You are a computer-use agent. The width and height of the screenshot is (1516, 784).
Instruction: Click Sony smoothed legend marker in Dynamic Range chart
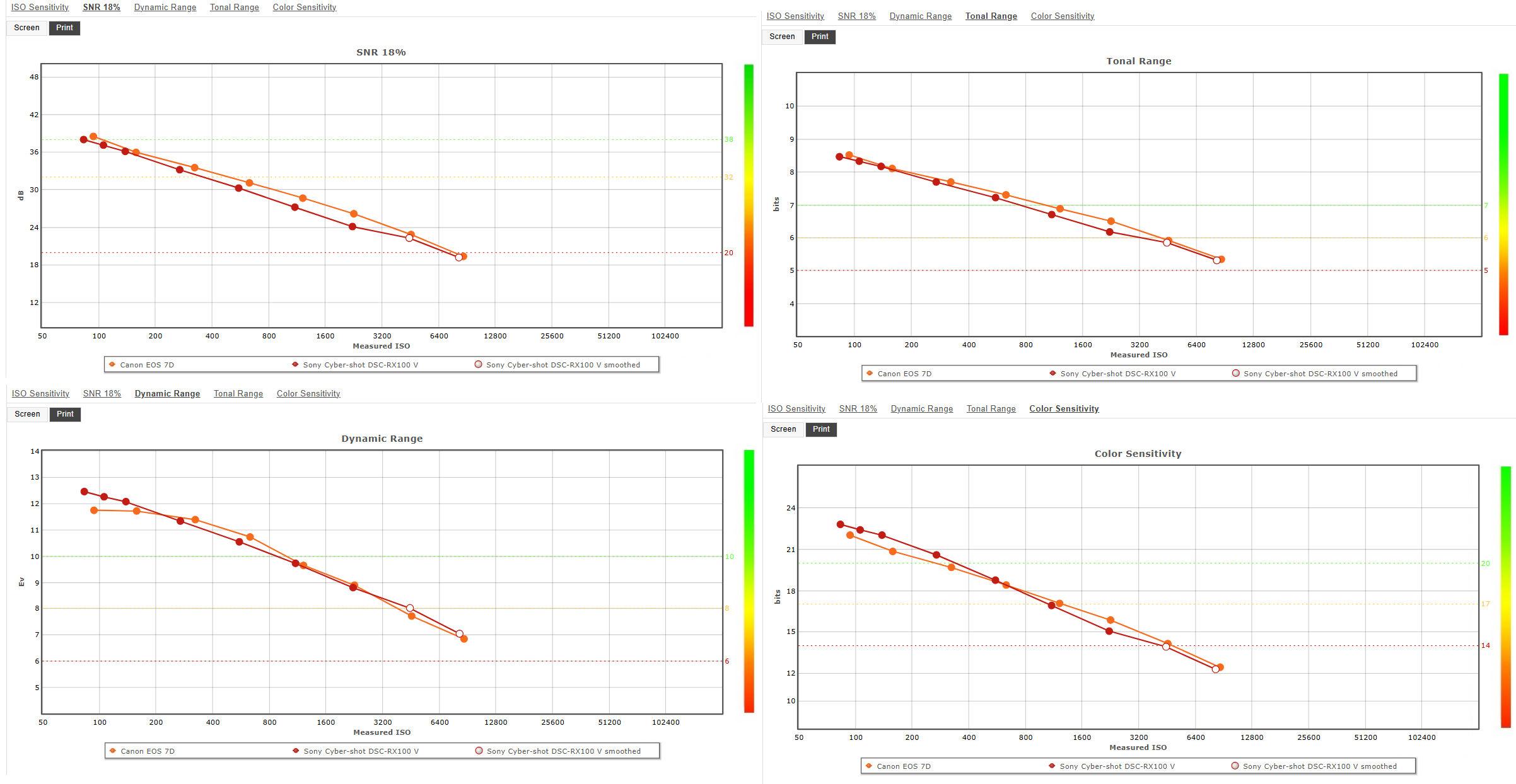tap(479, 751)
